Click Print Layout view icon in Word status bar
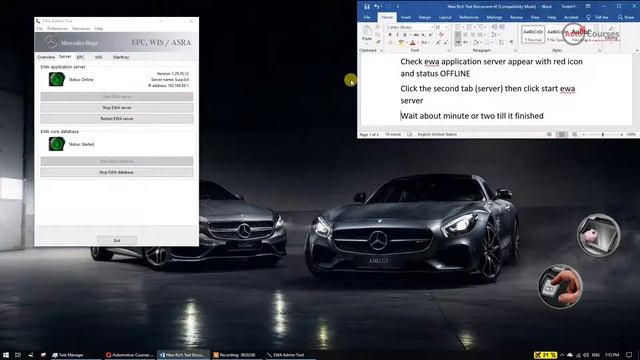Image resolution: width=640 pixels, height=360 pixels. point(562,134)
